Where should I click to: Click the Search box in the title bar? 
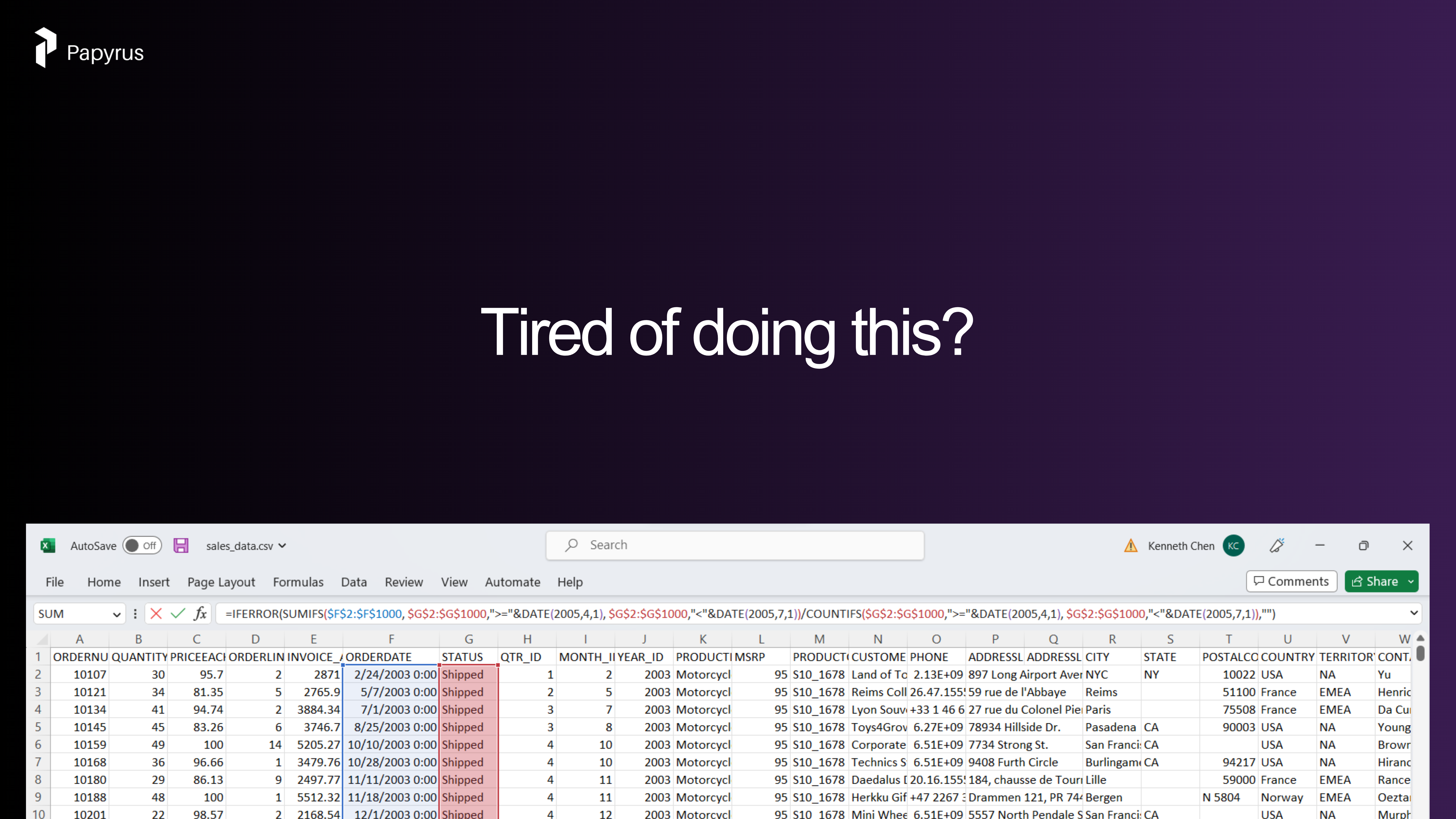pos(735,546)
